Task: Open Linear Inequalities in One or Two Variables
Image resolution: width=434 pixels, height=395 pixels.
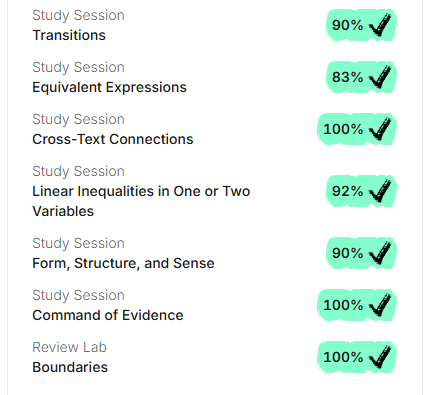Action: (x=141, y=201)
